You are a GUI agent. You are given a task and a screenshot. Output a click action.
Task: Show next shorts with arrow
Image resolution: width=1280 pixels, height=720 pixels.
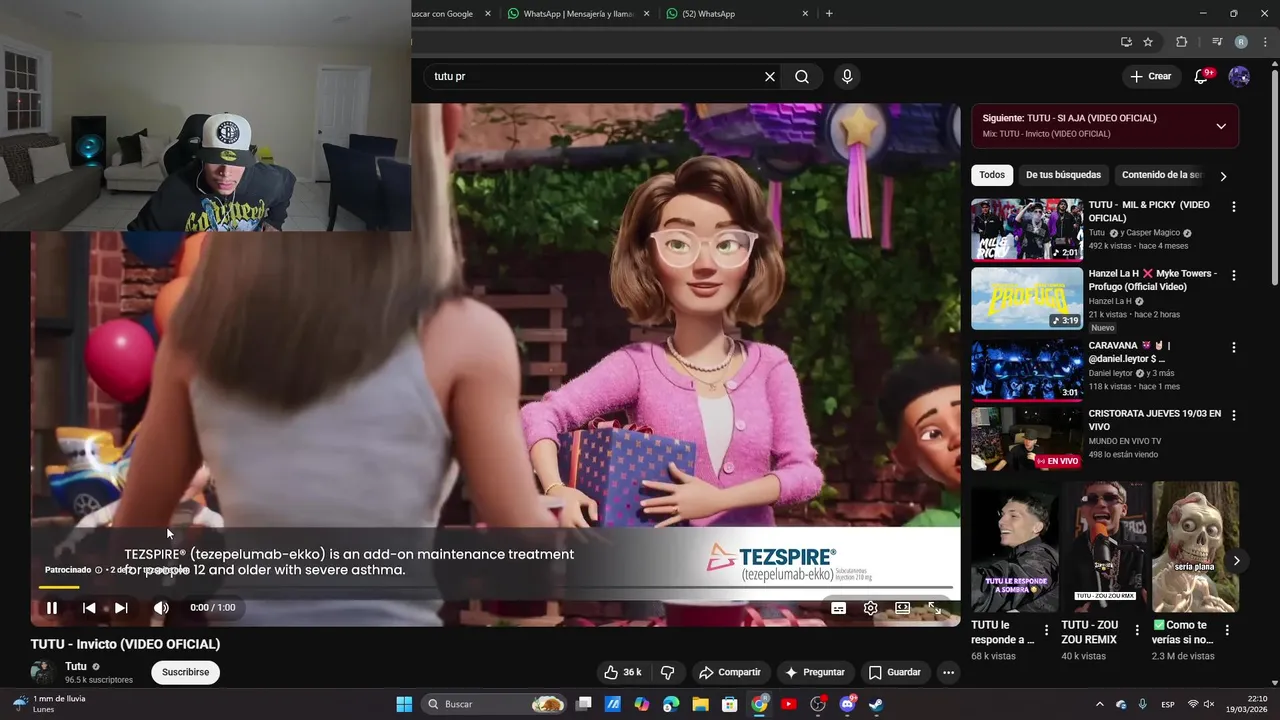pos(1236,561)
